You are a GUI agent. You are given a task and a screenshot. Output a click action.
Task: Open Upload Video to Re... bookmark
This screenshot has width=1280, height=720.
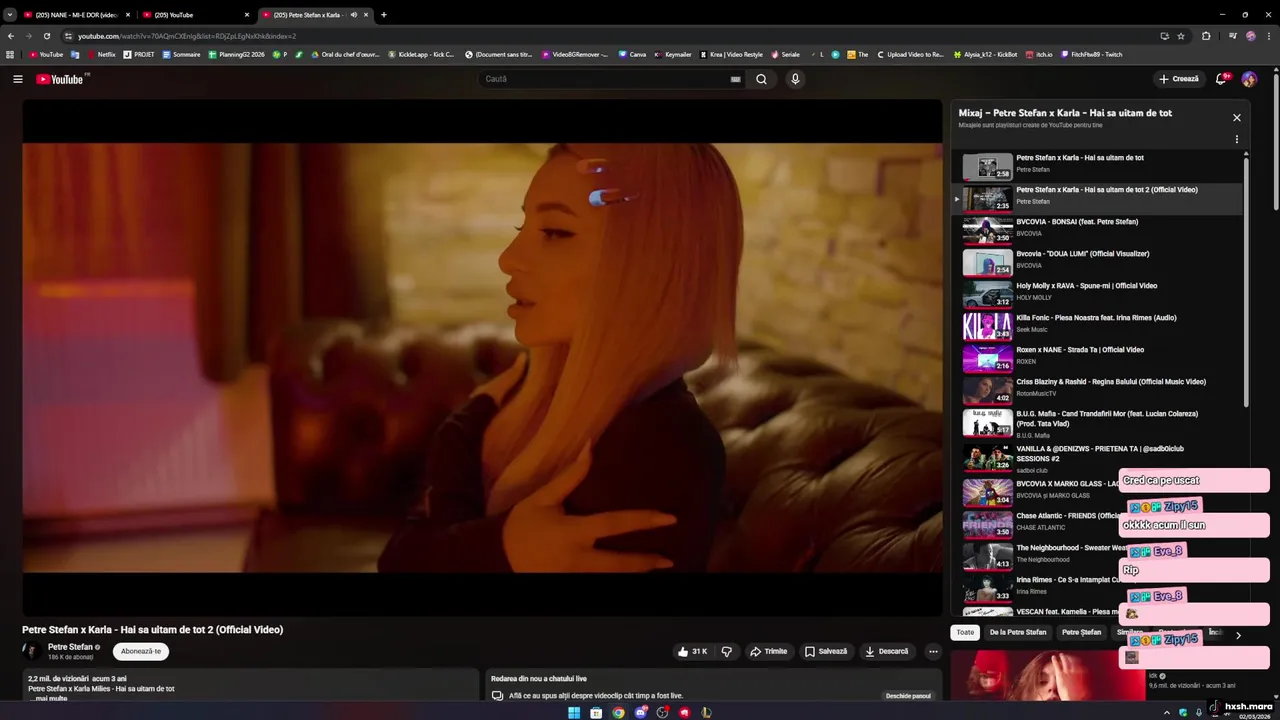tap(910, 54)
